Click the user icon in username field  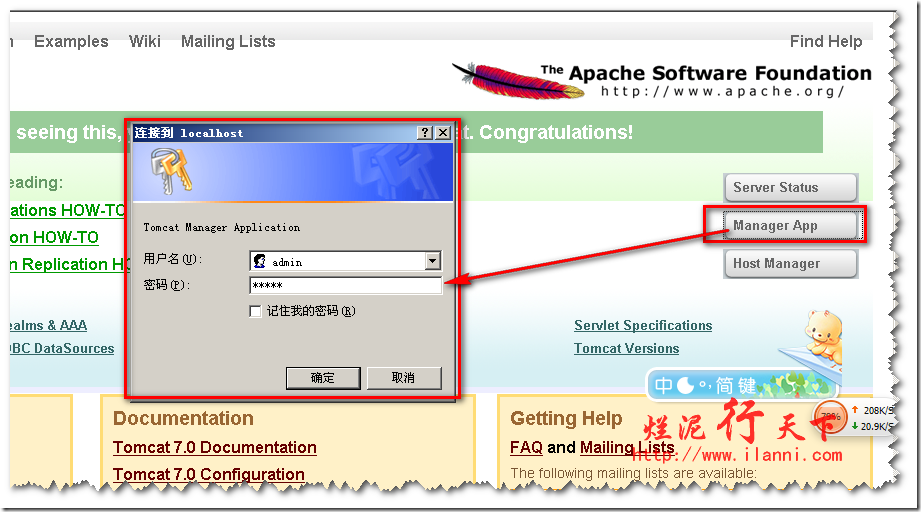[260, 261]
